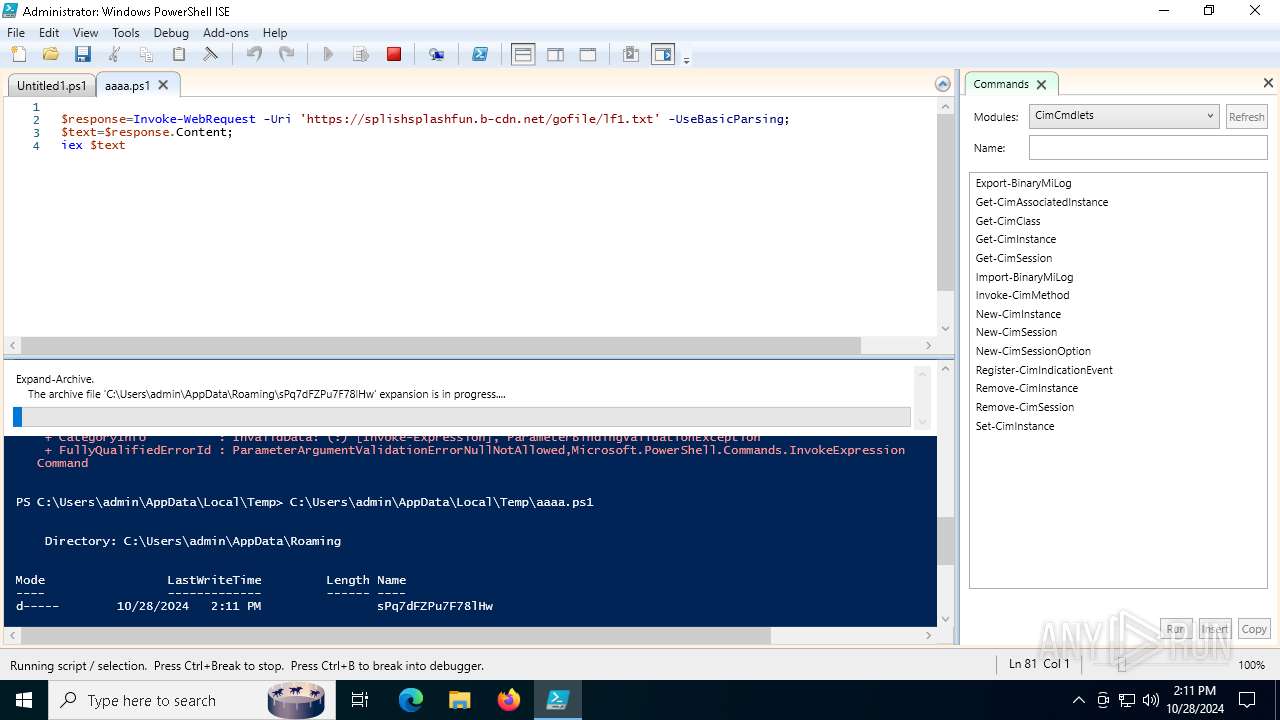Open File Explorer from the taskbar
The width and height of the screenshot is (1280, 720).
pyautogui.click(x=459, y=700)
